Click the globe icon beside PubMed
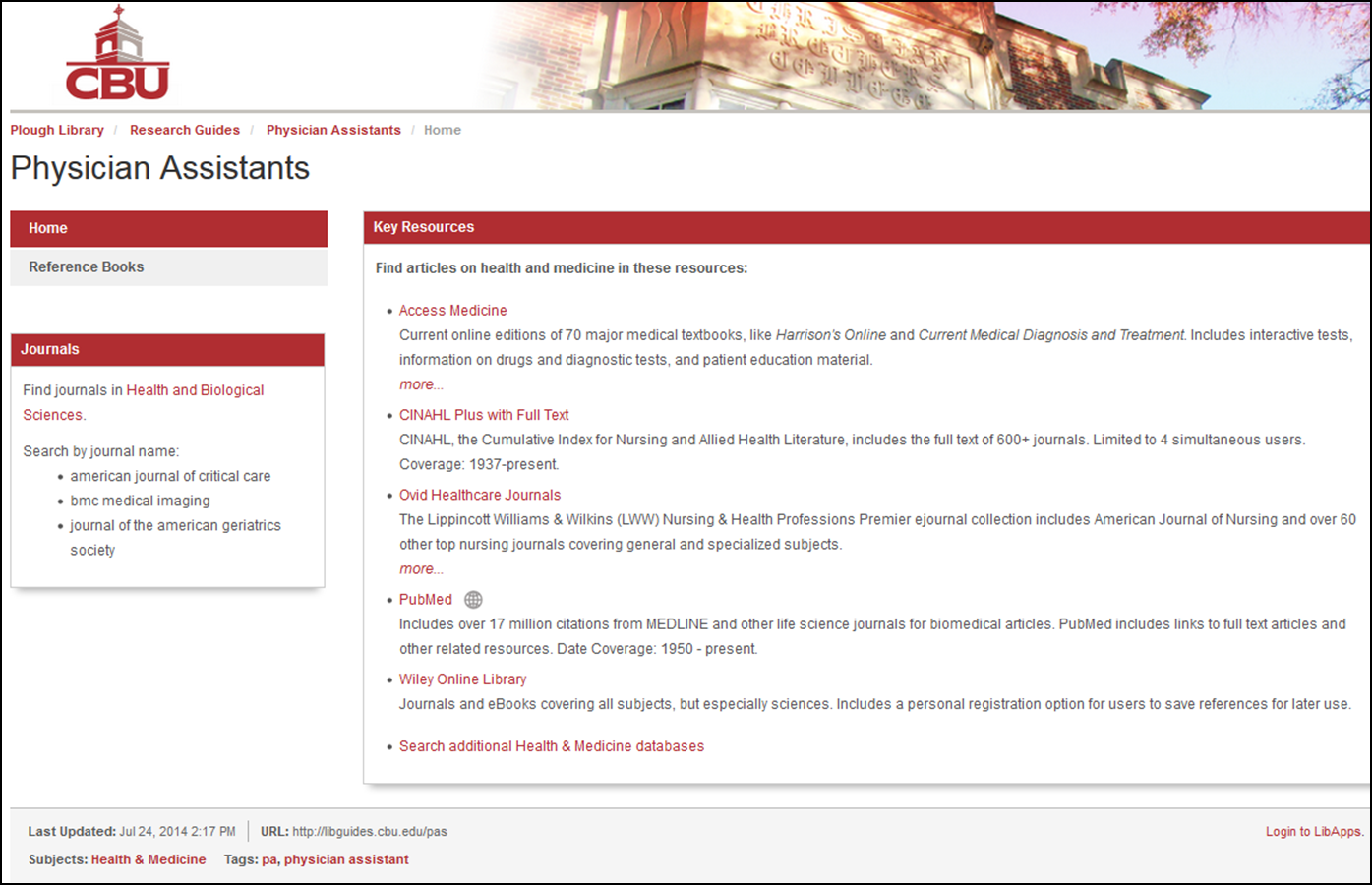The image size is (1372, 885). 473,600
